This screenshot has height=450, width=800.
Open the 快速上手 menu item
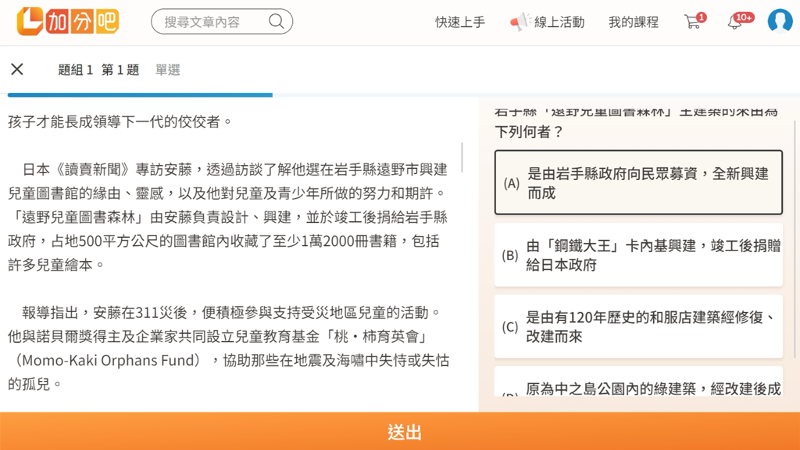(x=460, y=22)
